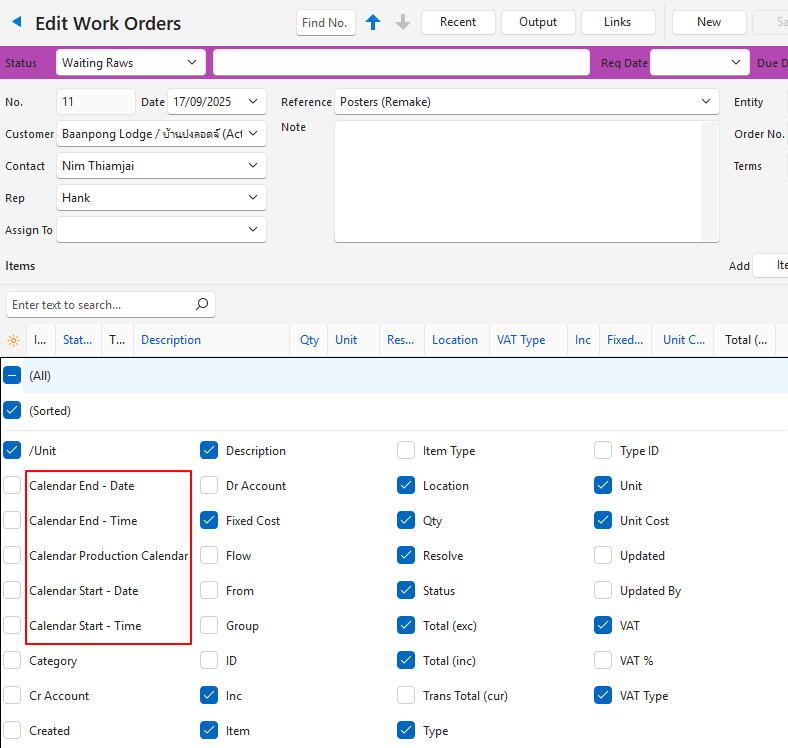Screen dimensions: 788x748
Task: Tick the VAT % column checkbox
Action: [603, 661]
